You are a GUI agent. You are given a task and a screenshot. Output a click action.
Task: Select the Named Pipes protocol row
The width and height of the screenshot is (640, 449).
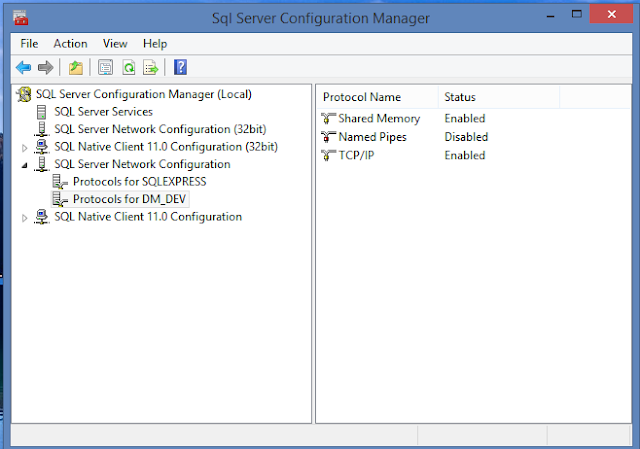[x=372, y=137]
